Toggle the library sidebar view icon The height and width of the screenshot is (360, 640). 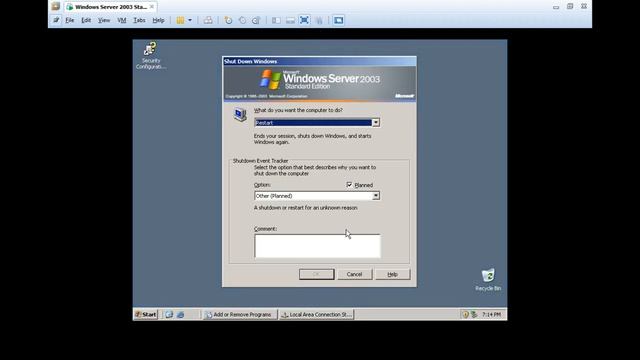pos(276,20)
